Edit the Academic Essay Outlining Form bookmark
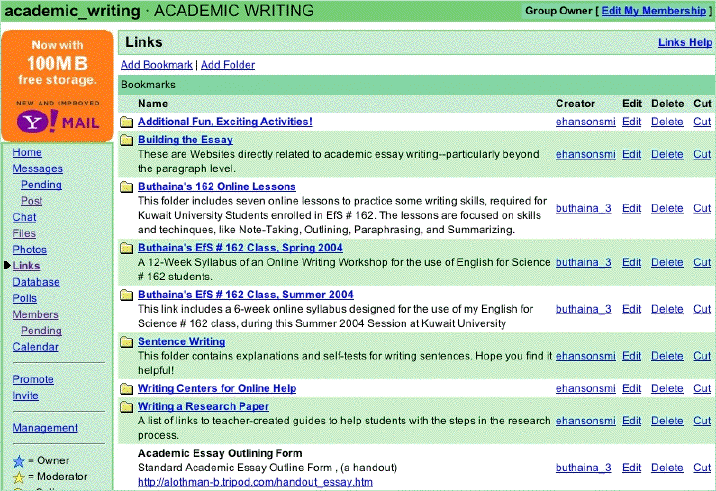 (x=632, y=468)
